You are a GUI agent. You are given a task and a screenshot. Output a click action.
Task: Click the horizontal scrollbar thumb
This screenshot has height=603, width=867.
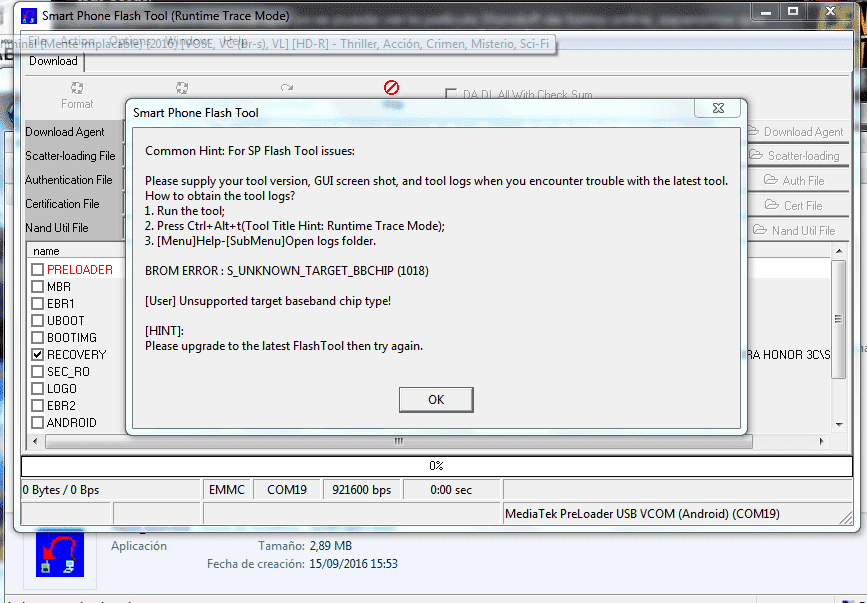pos(399,442)
